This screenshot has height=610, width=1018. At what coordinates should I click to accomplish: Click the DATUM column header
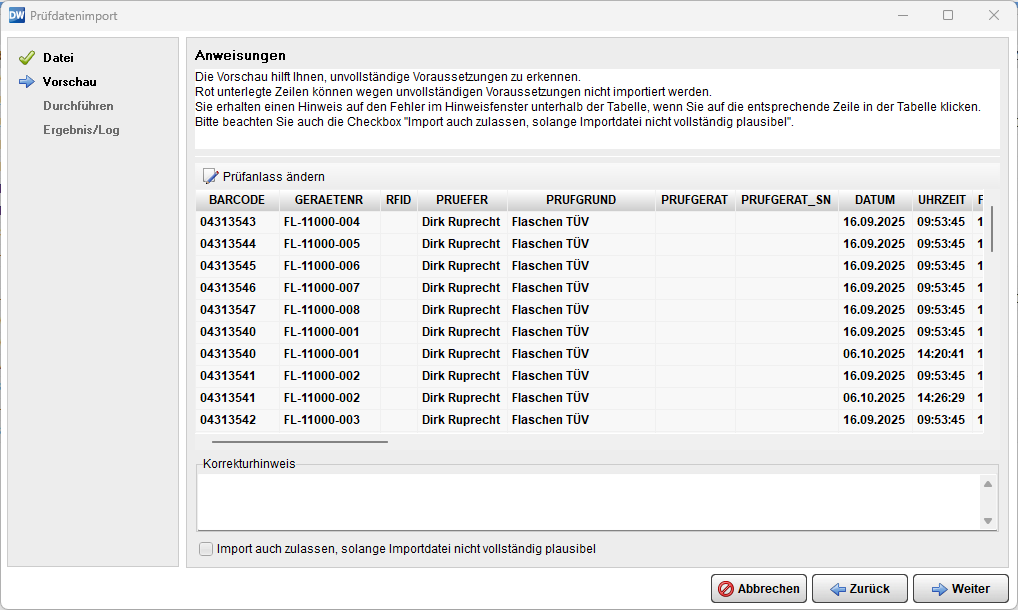pyautogui.click(x=874, y=200)
